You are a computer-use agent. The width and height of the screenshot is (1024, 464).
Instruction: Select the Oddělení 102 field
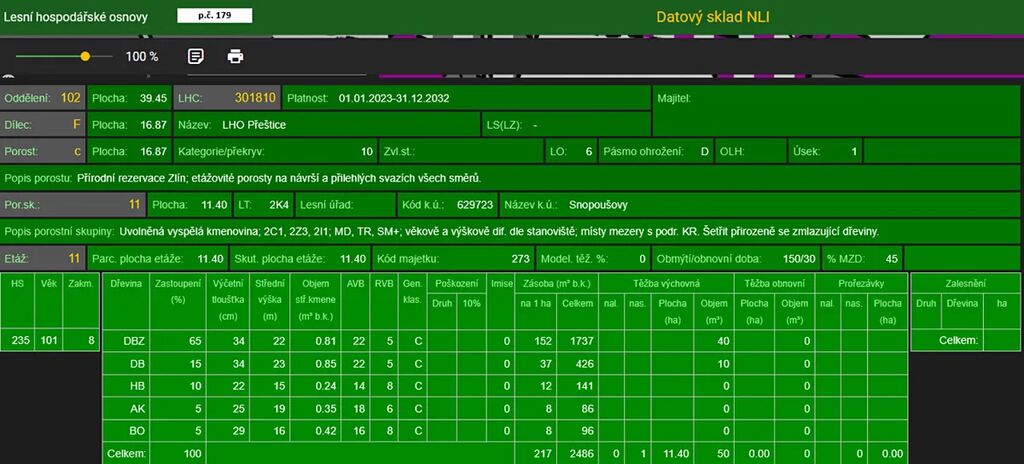[x=43, y=98]
